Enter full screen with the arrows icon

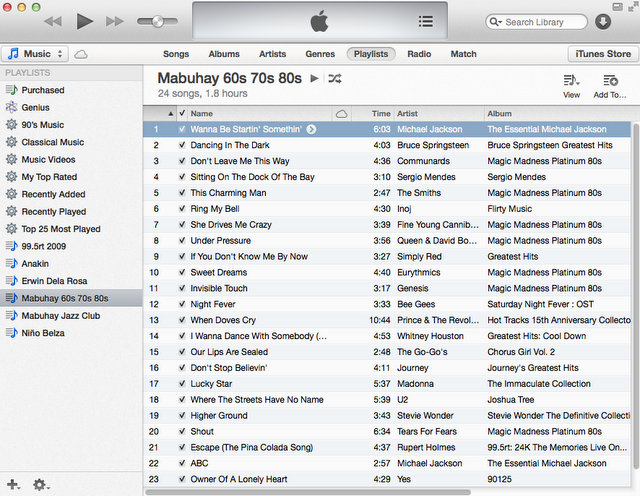pyautogui.click(x=632, y=7)
